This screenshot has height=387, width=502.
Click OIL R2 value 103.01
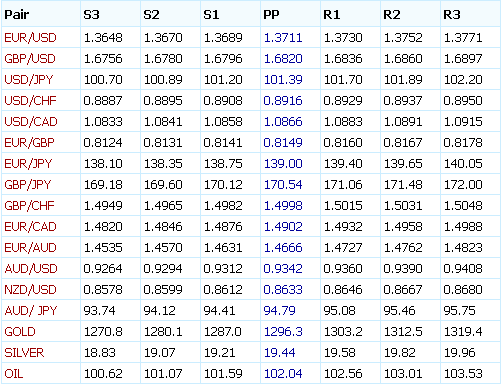click(x=403, y=374)
